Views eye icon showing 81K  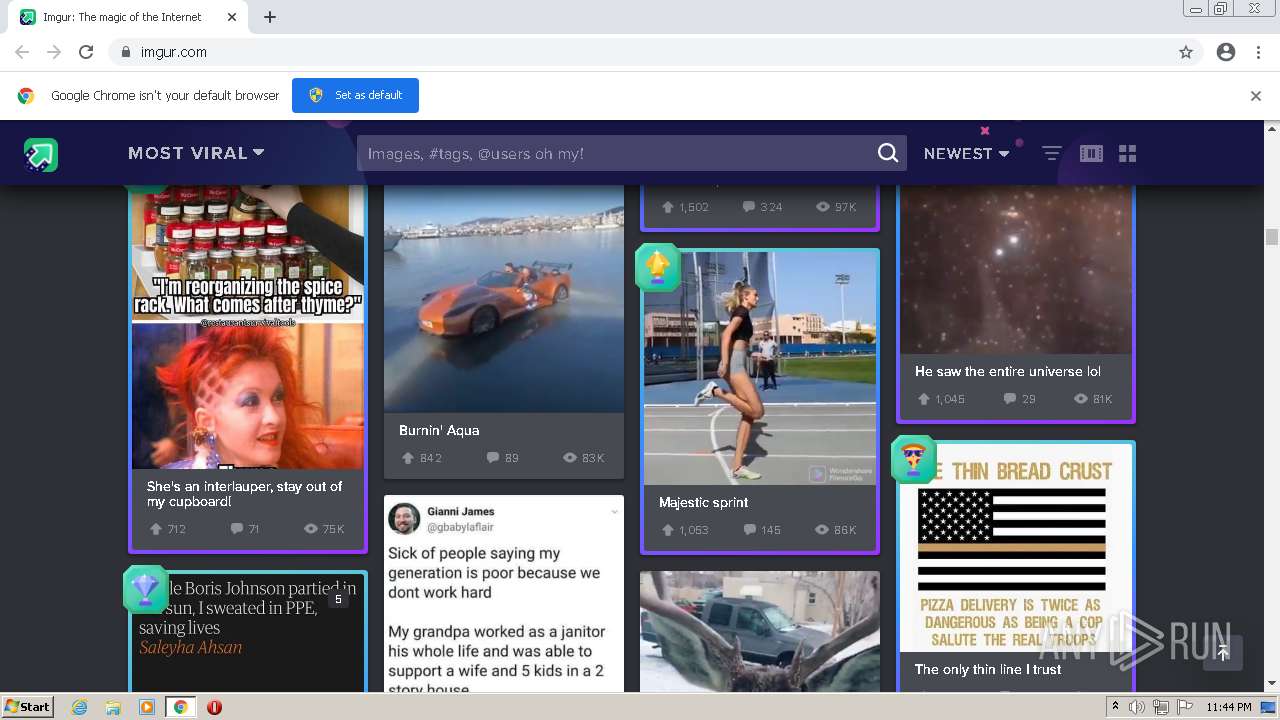point(1080,399)
